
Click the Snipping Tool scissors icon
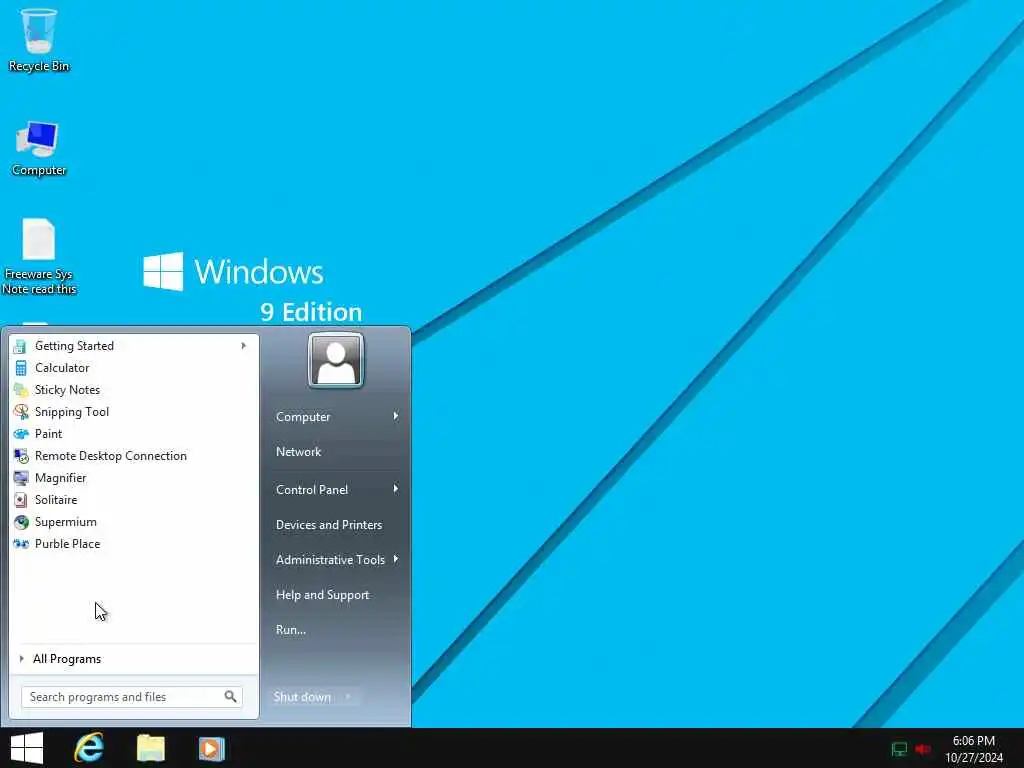(x=20, y=412)
